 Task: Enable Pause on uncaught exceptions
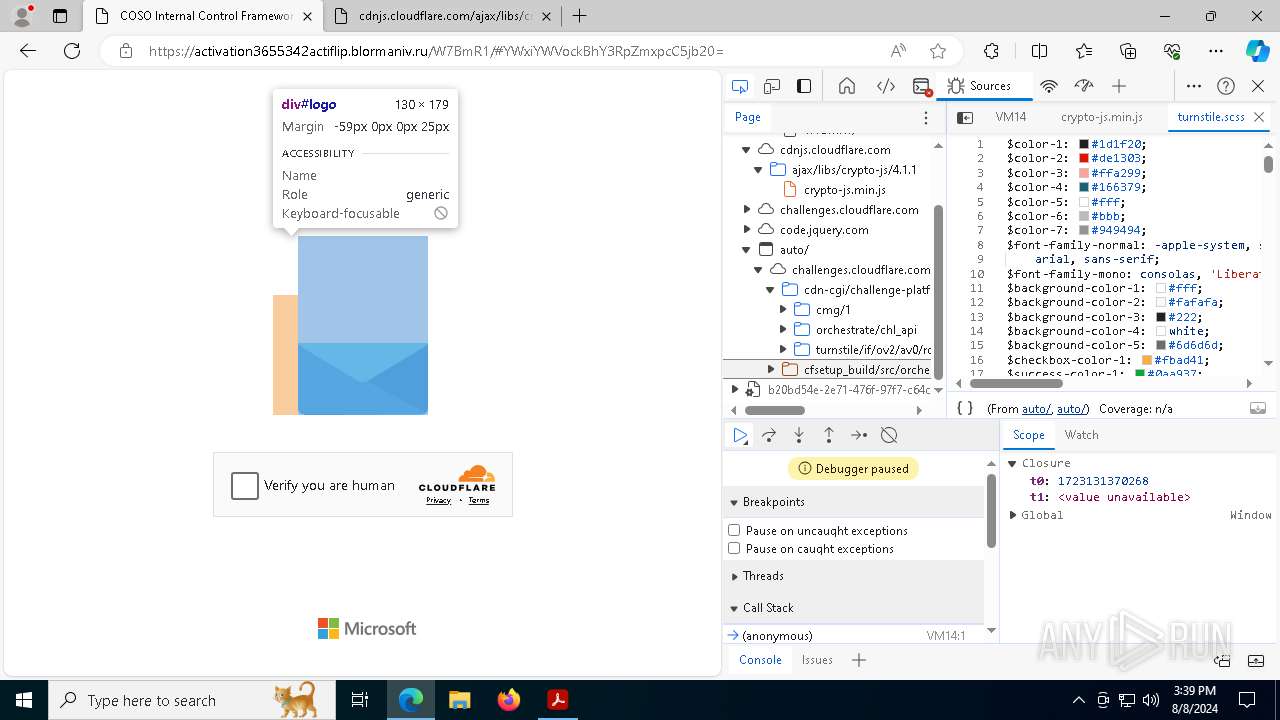734,530
